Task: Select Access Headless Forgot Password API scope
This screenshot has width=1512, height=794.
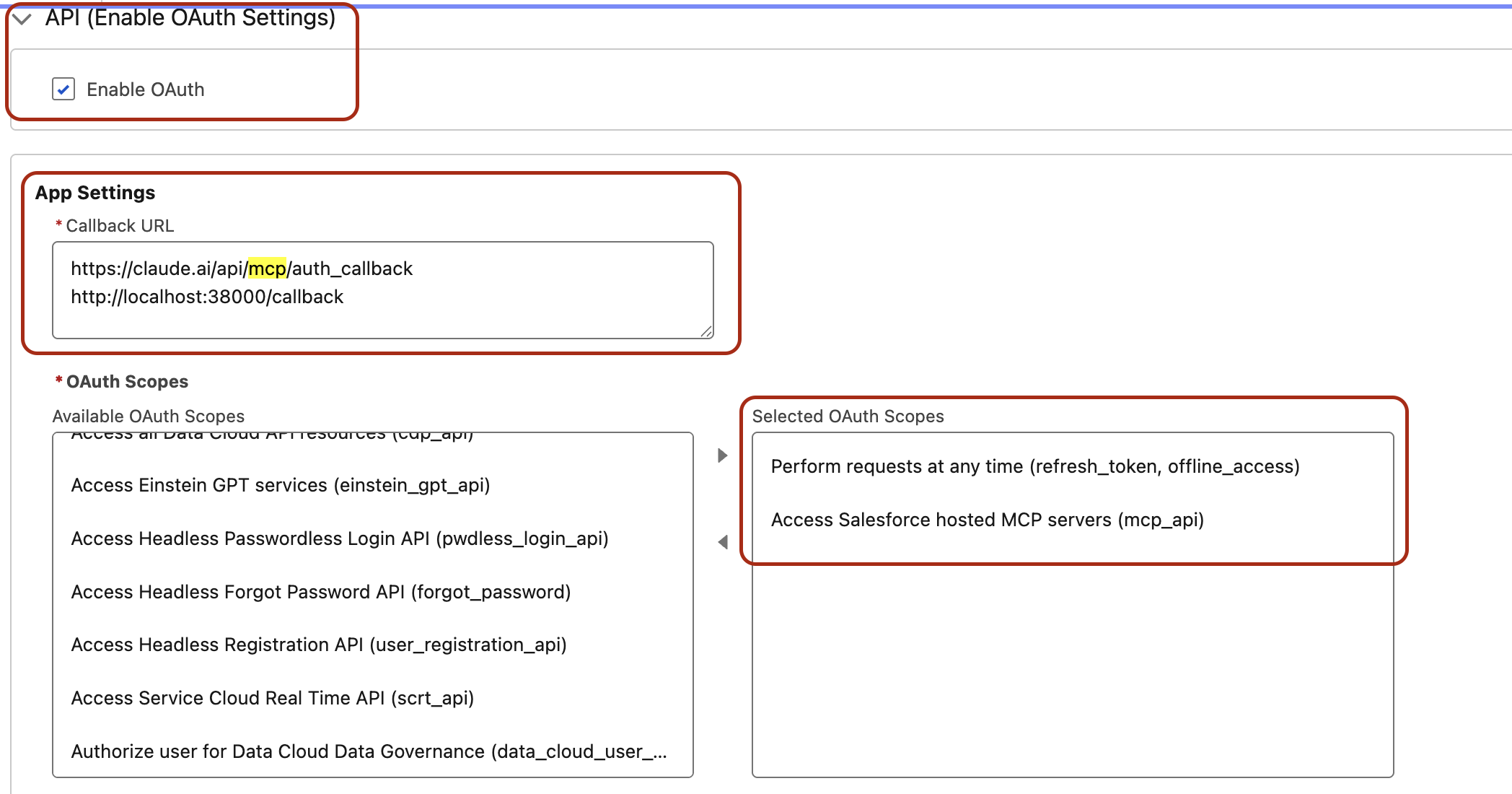Action: pyautogui.click(x=321, y=592)
